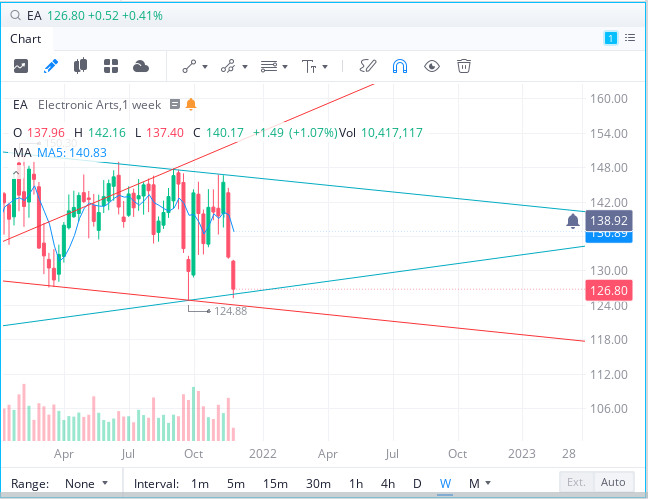Select the Chart tab
The image size is (648, 499).
pos(26,39)
